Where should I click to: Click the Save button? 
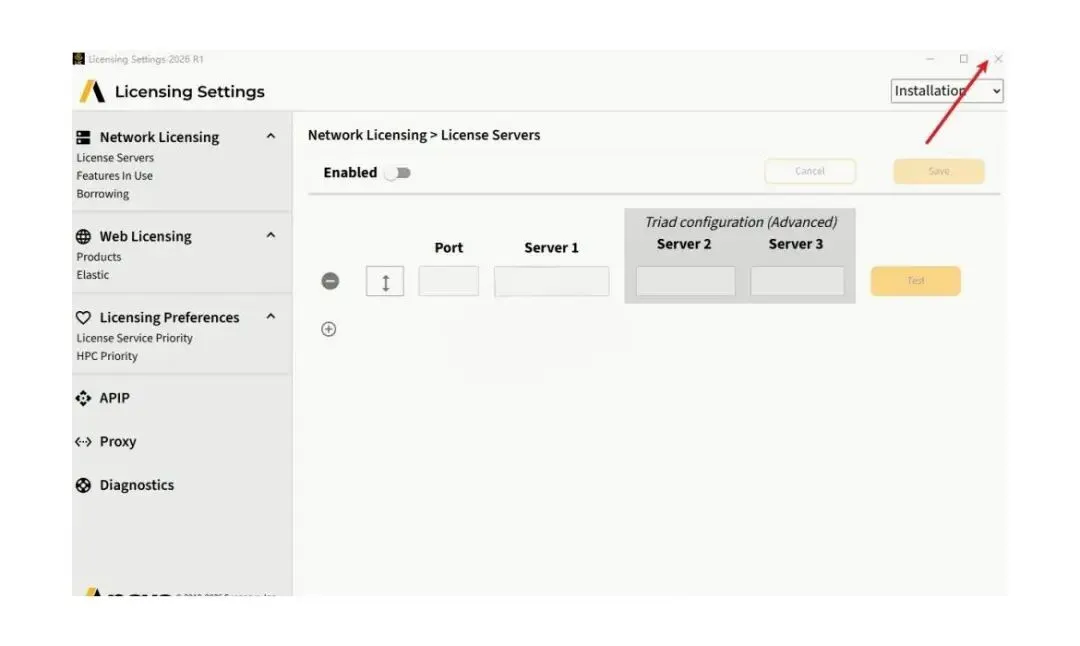939,171
